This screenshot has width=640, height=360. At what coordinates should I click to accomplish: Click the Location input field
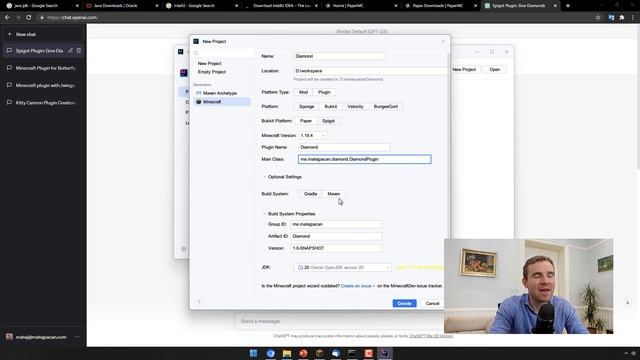(370, 71)
